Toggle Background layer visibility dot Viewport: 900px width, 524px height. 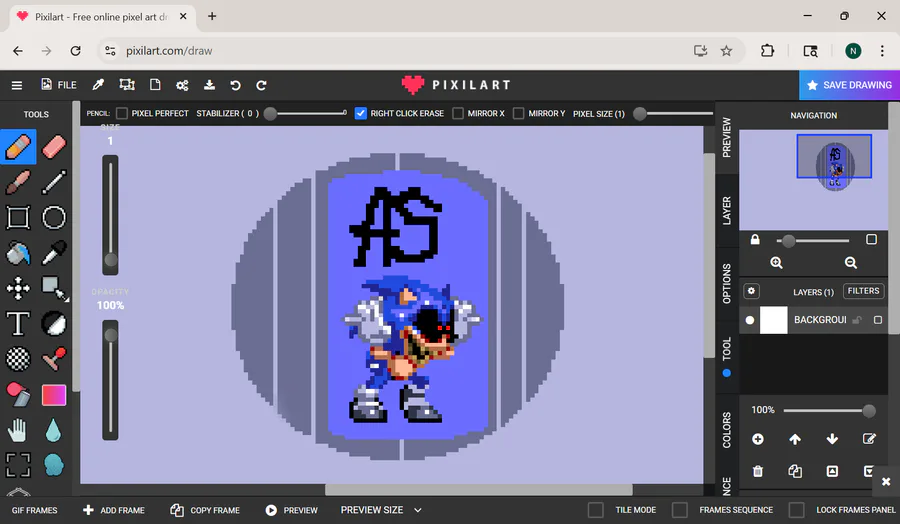tap(750, 320)
